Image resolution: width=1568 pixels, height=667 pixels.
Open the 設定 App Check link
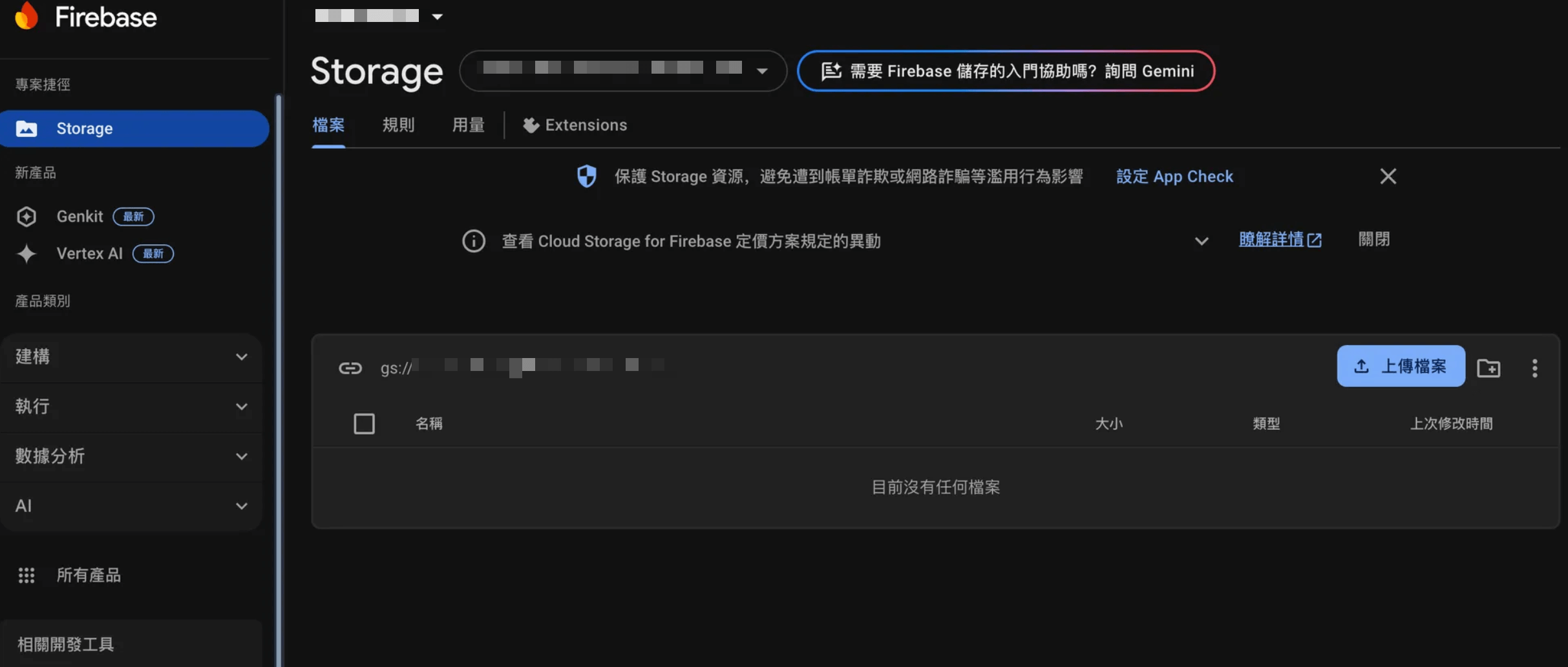click(x=1174, y=176)
